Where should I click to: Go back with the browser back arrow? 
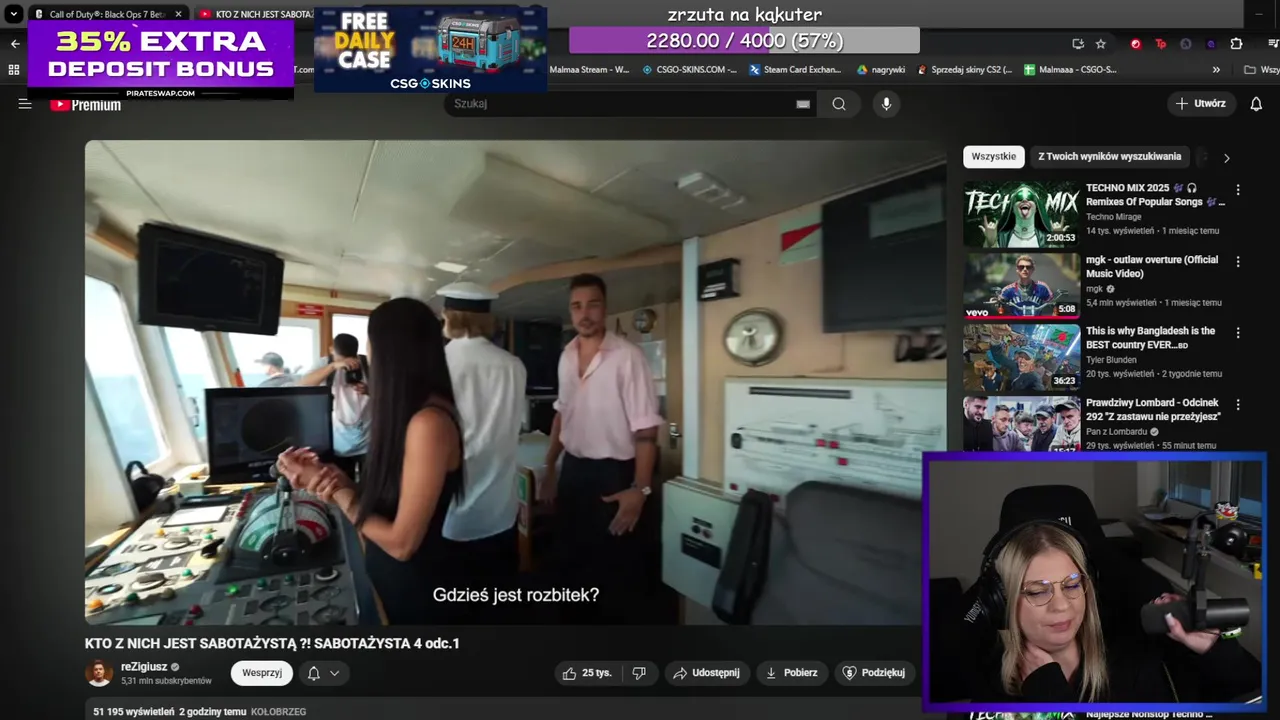15,44
